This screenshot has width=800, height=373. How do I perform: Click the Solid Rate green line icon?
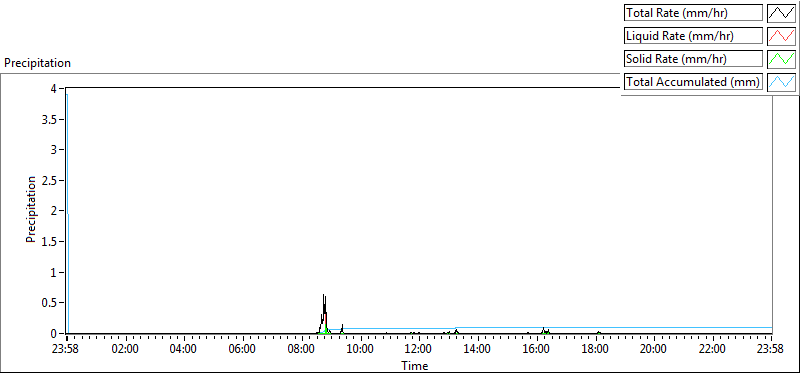click(x=781, y=59)
